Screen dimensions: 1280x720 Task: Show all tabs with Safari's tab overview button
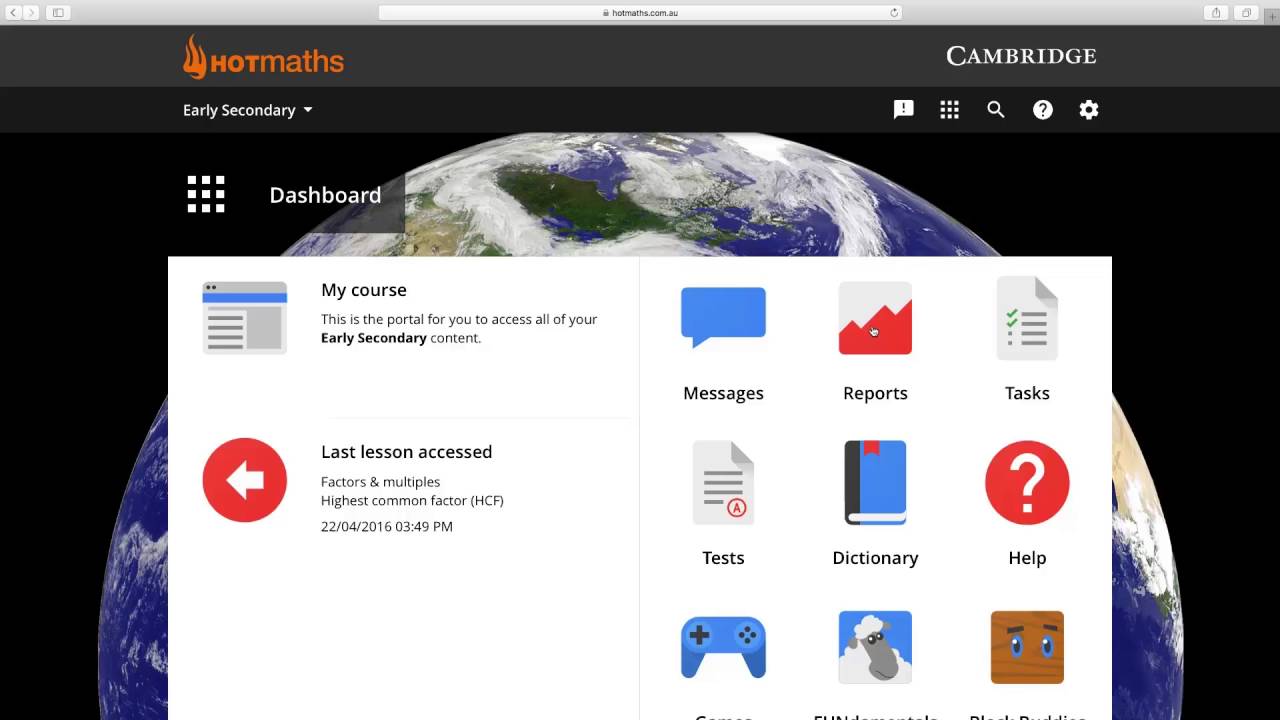pos(1246,13)
